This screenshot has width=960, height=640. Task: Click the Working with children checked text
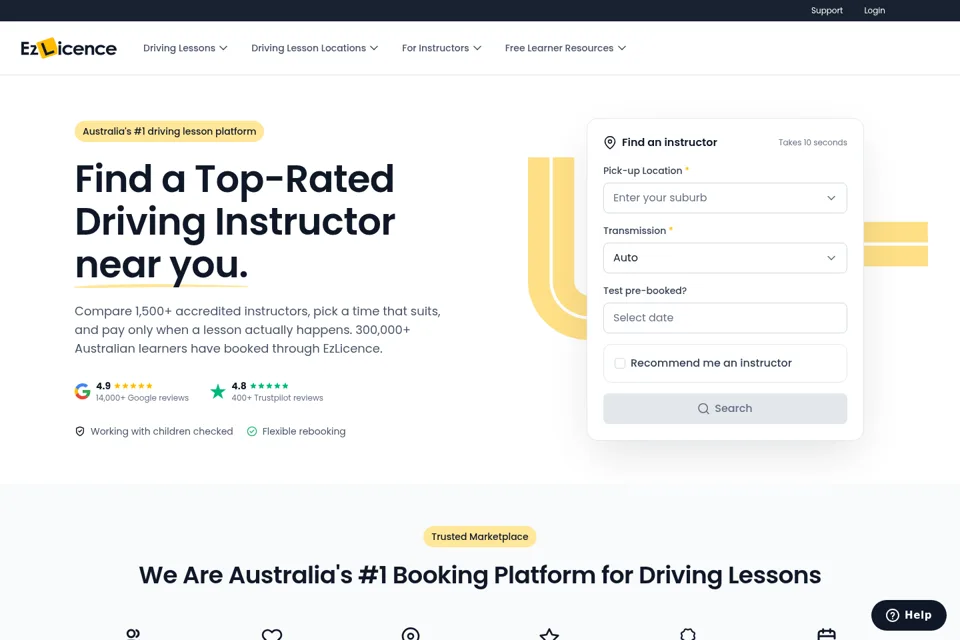tap(162, 431)
